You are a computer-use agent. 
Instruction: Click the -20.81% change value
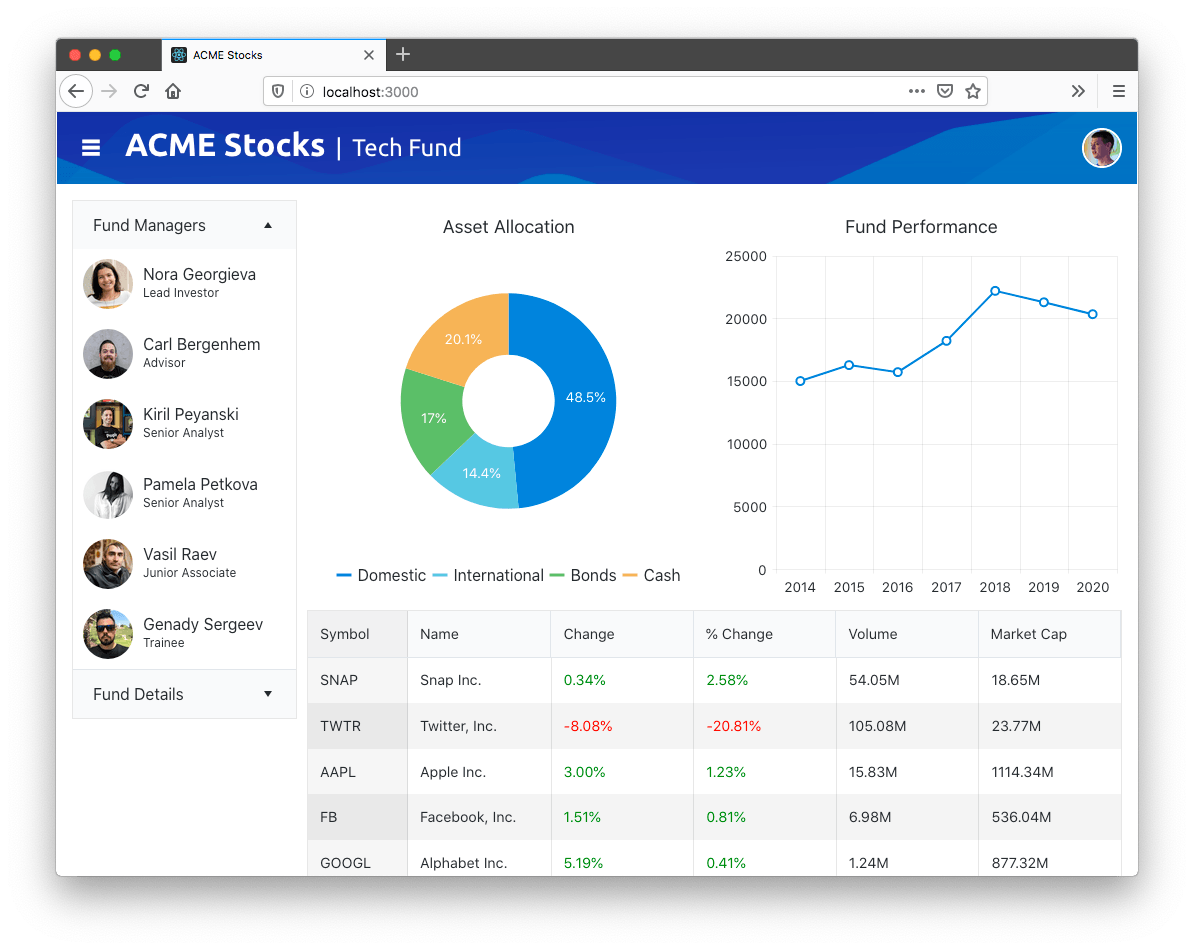click(733, 726)
